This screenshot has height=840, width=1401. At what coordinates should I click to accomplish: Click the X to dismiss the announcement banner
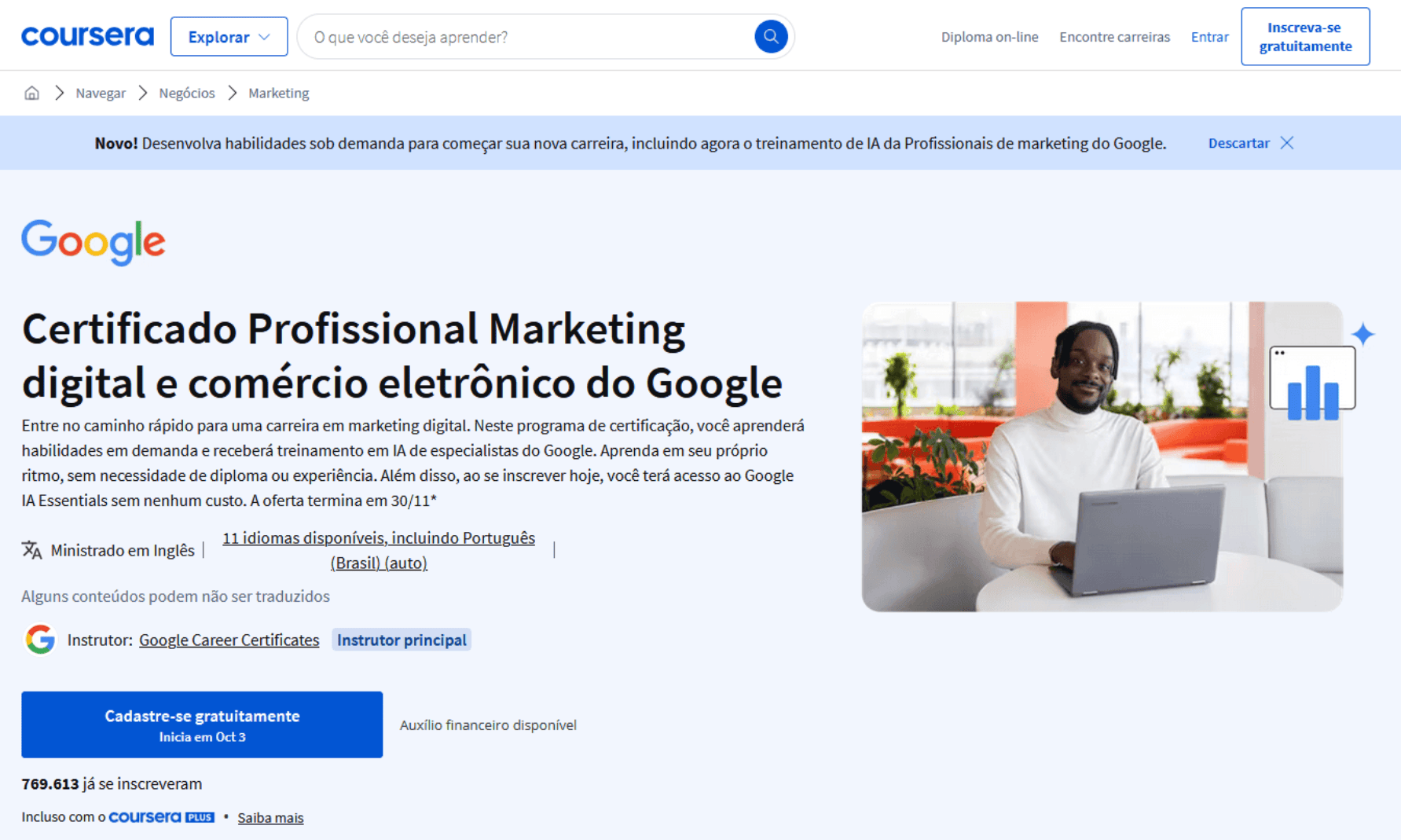(x=1288, y=142)
